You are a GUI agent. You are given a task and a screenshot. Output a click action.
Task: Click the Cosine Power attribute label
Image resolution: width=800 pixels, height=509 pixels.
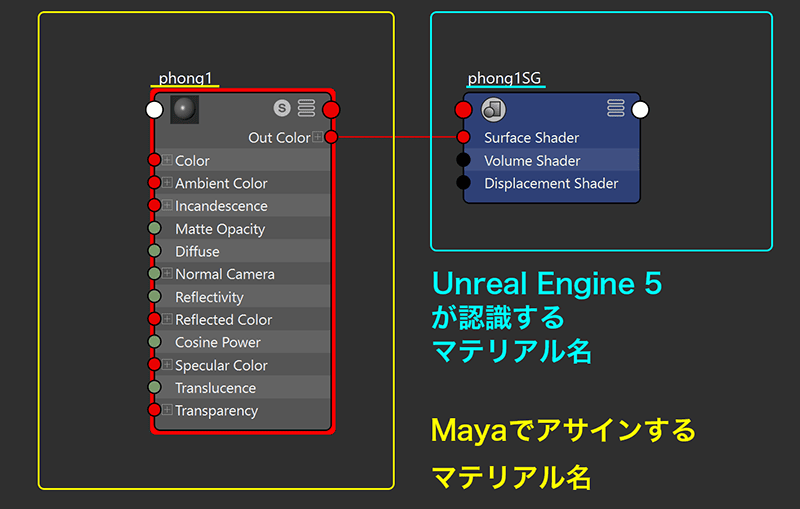coord(218,342)
